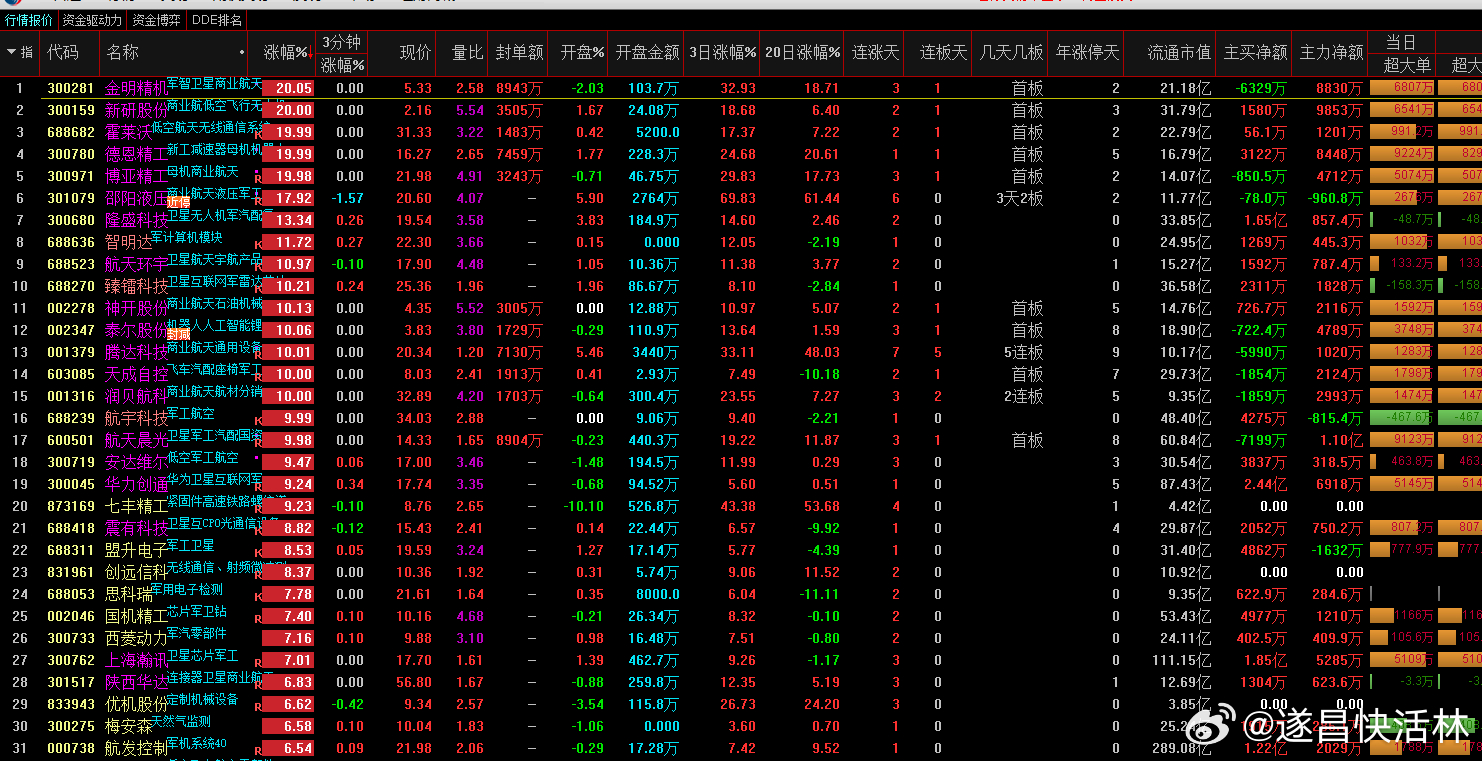
Task: Click stock code 831961
Action: 71,572
